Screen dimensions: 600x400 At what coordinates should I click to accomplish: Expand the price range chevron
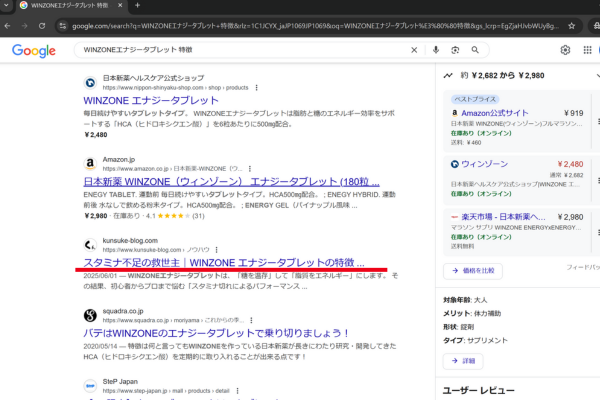pos(597,76)
